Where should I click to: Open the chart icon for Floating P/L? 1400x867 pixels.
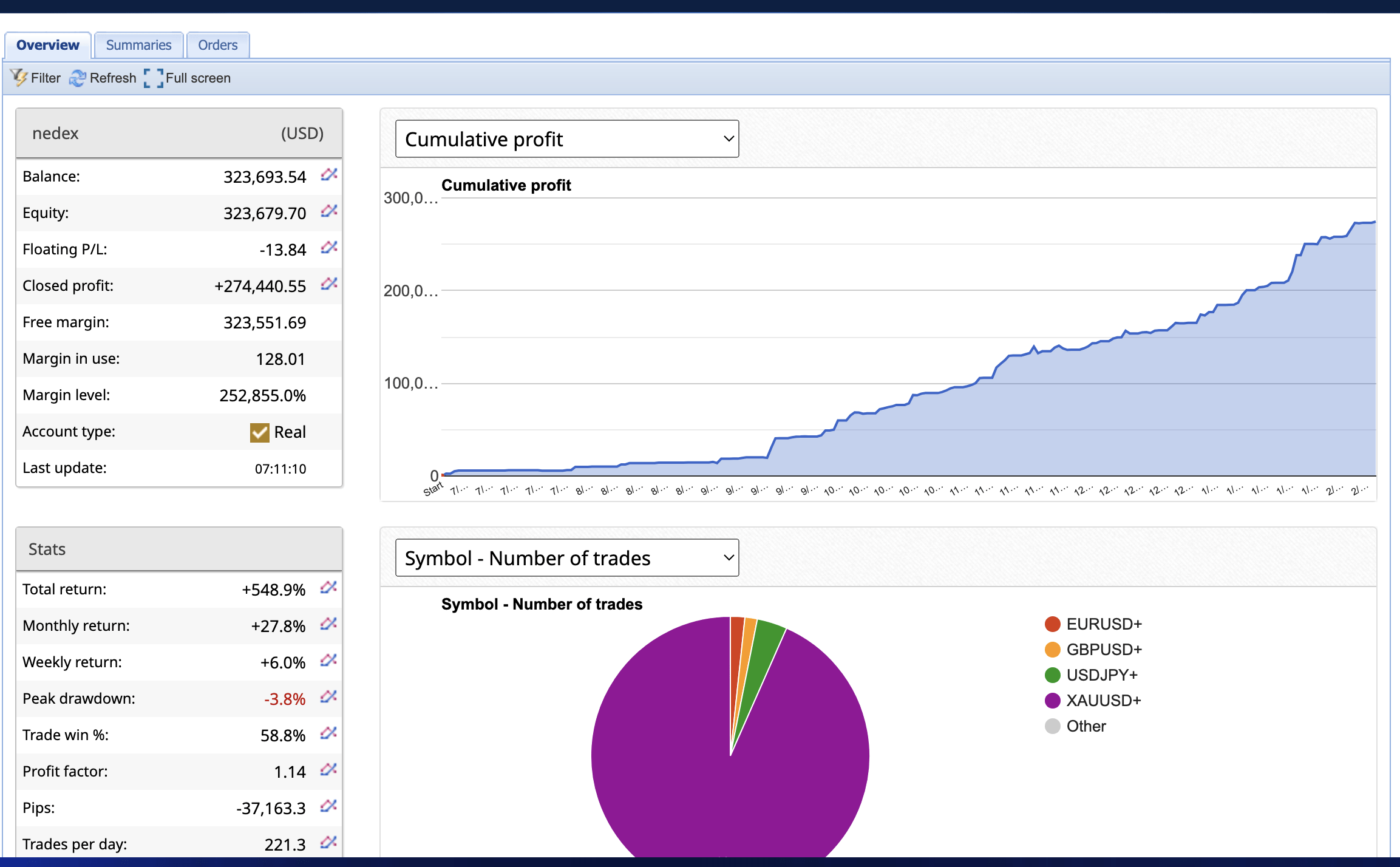329,248
